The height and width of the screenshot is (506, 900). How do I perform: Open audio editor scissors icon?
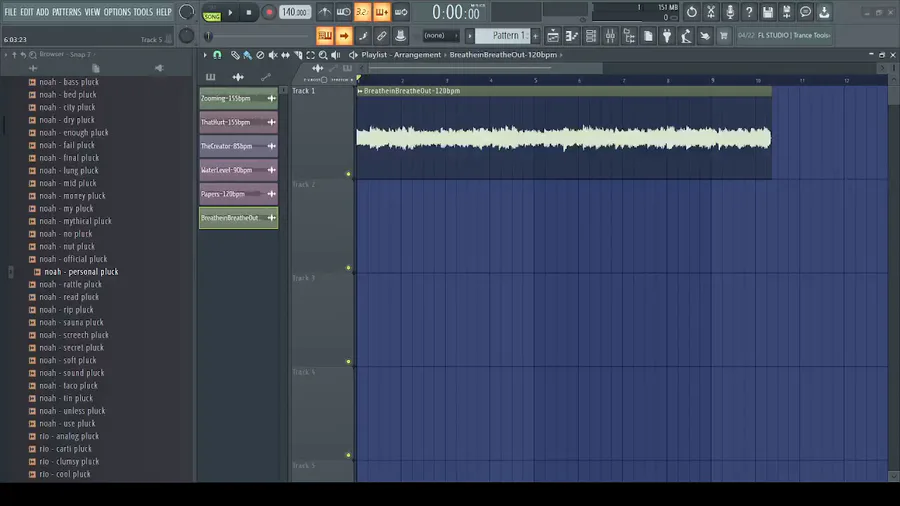pos(711,12)
